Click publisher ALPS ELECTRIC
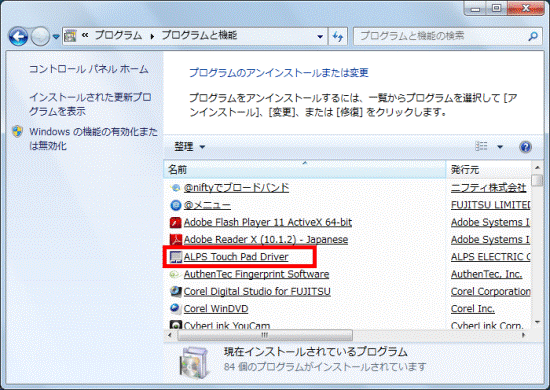Screen dimensions: 550x390 coord(490,257)
